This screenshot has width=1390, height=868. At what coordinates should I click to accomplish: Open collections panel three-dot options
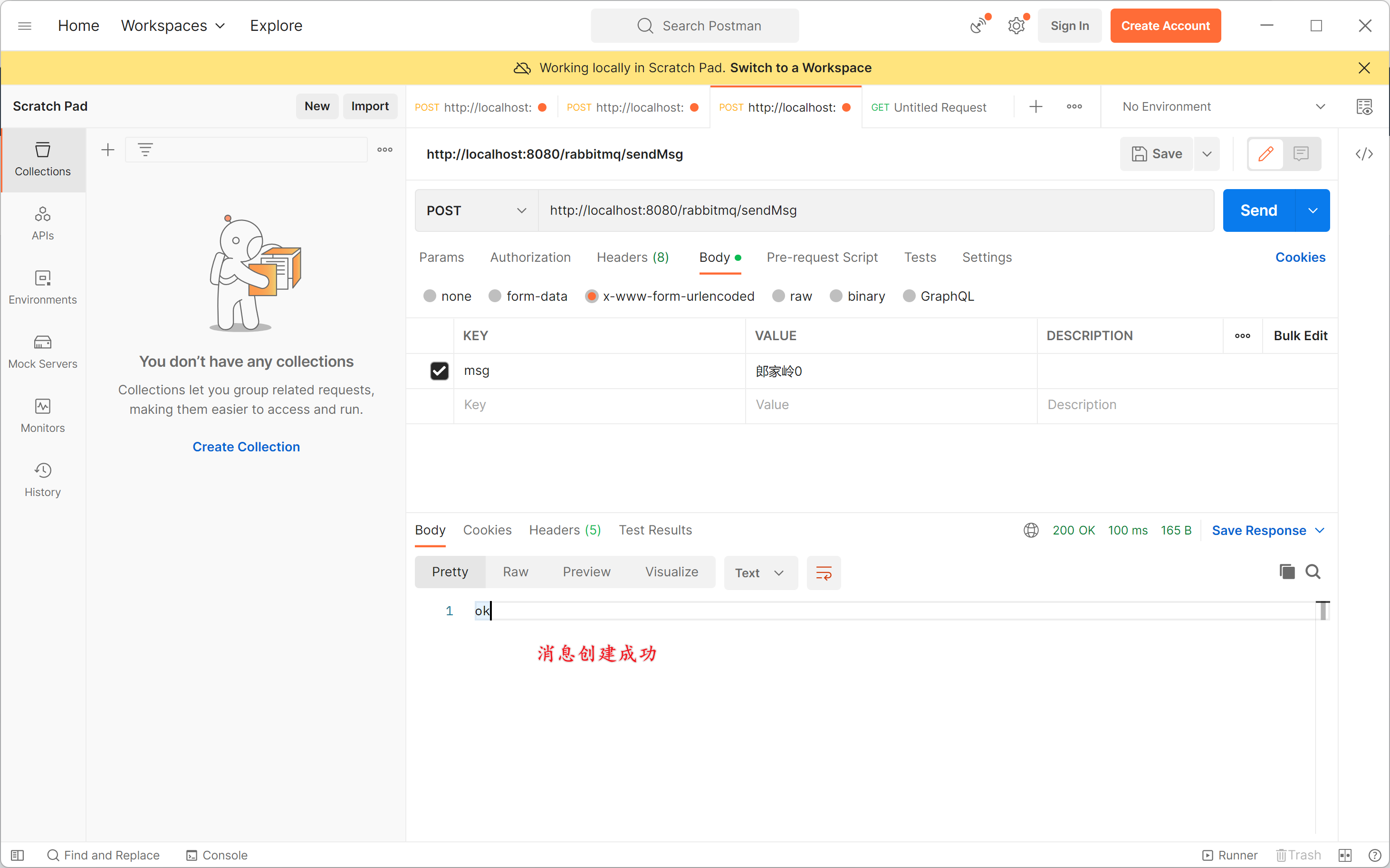click(x=384, y=150)
